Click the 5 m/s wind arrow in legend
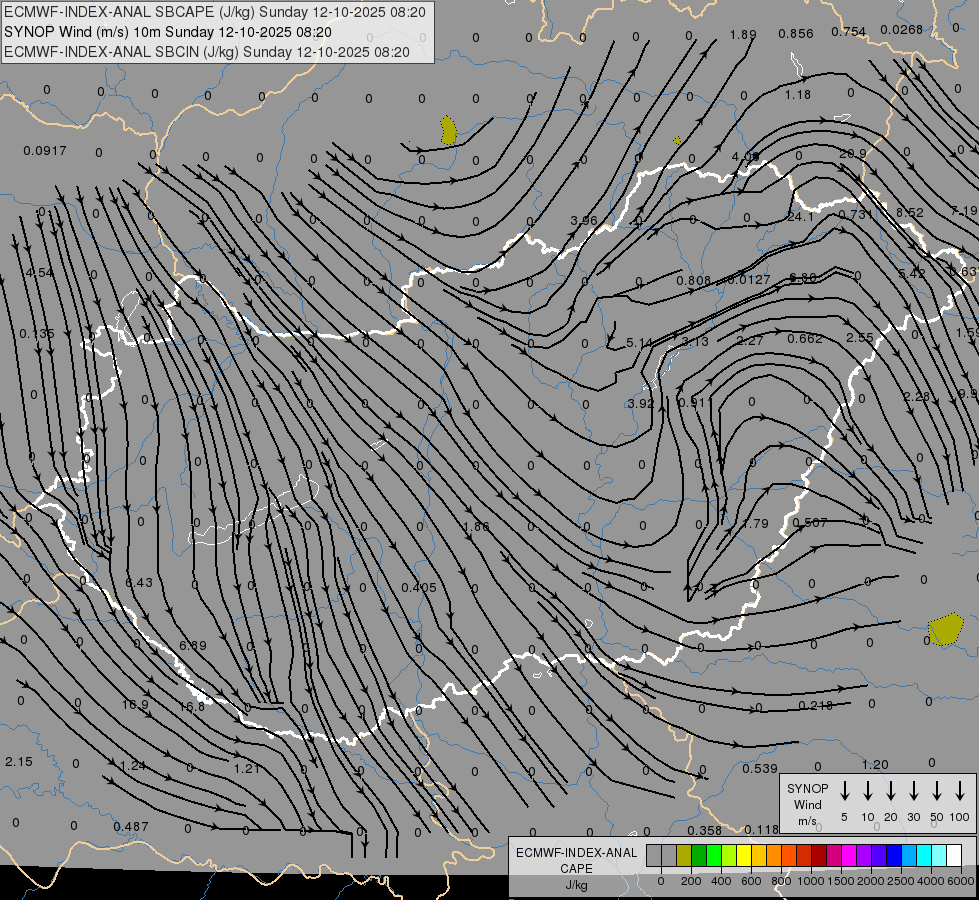 [x=844, y=791]
